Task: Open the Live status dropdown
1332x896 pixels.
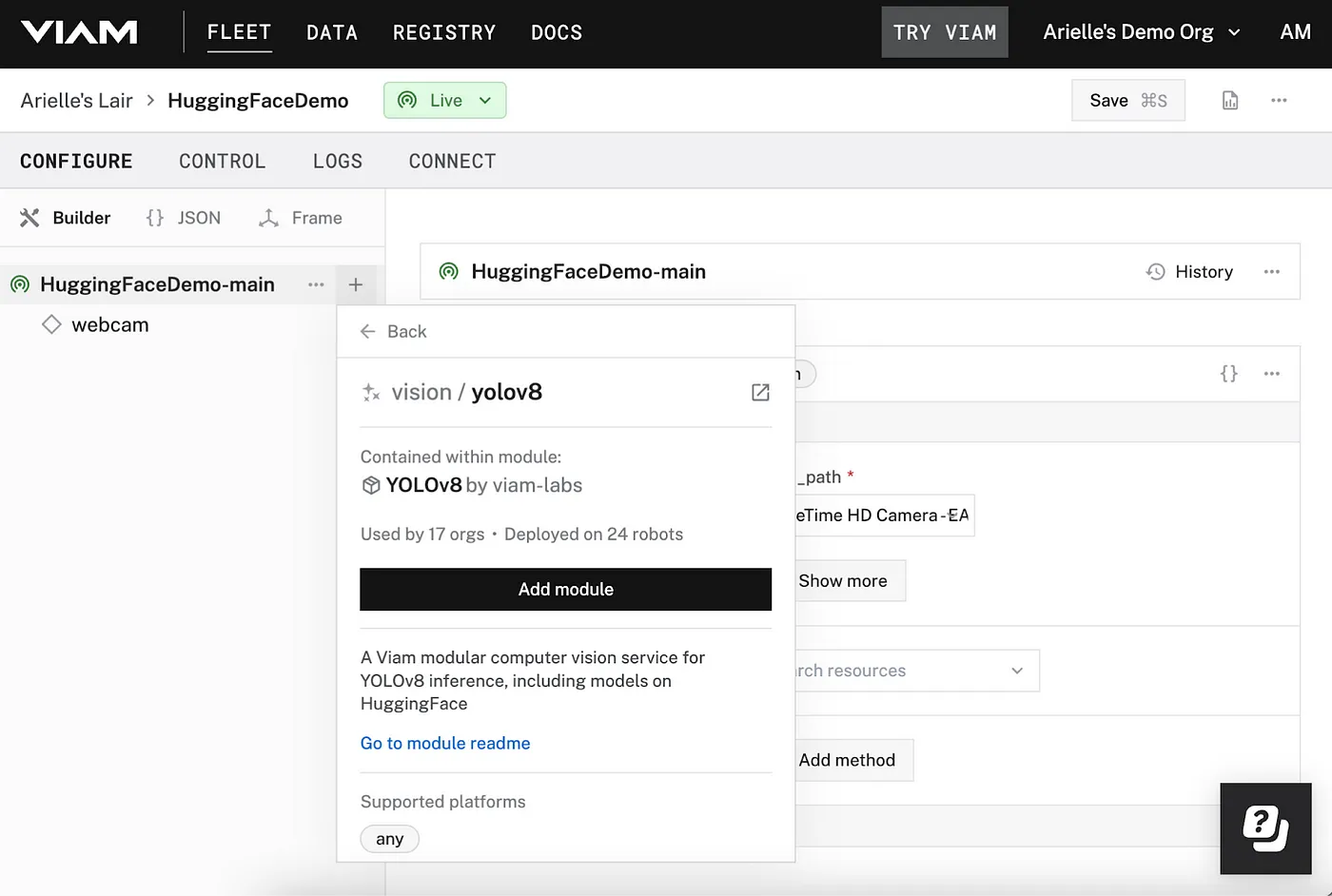Action: [444, 101]
